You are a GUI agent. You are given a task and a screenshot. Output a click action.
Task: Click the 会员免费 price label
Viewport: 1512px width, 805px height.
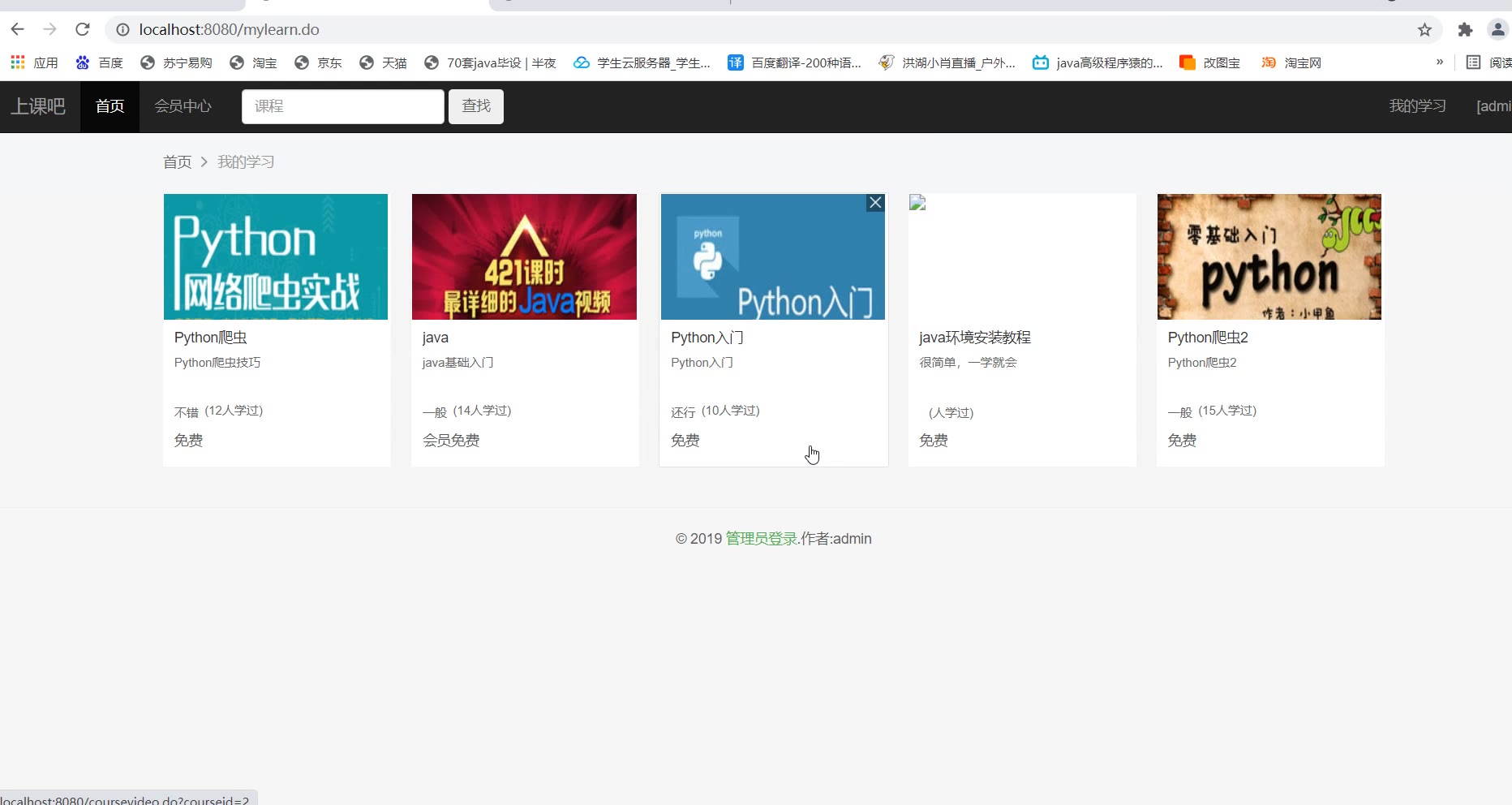451,441
